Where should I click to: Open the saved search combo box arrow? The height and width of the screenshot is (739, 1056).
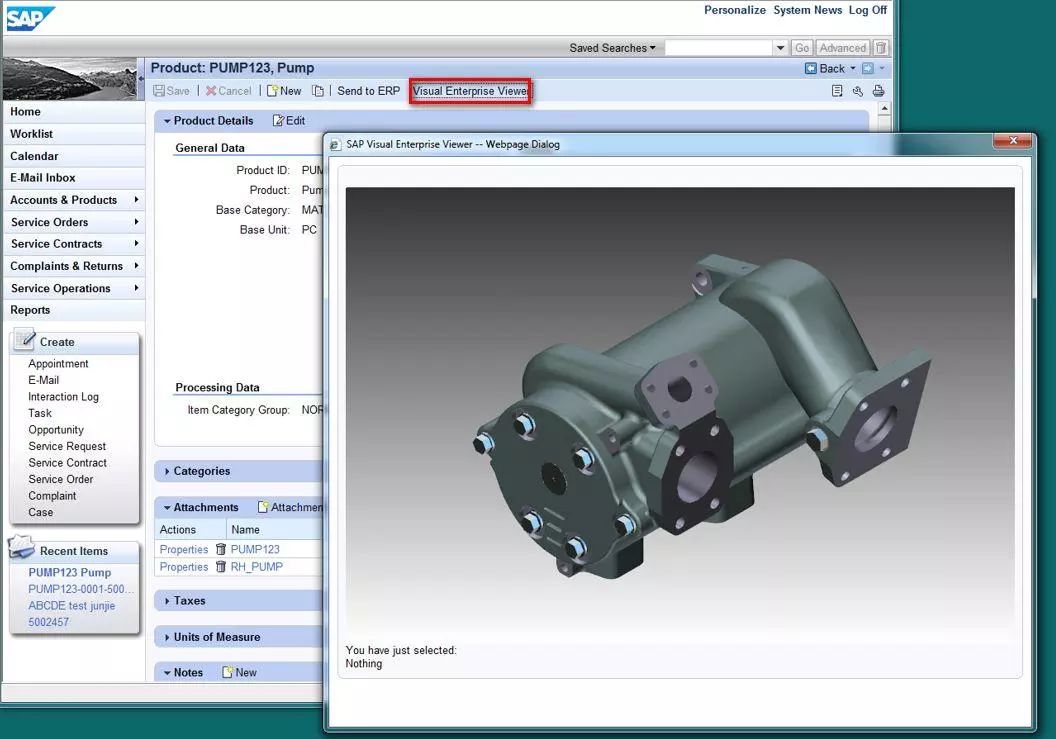pos(781,48)
